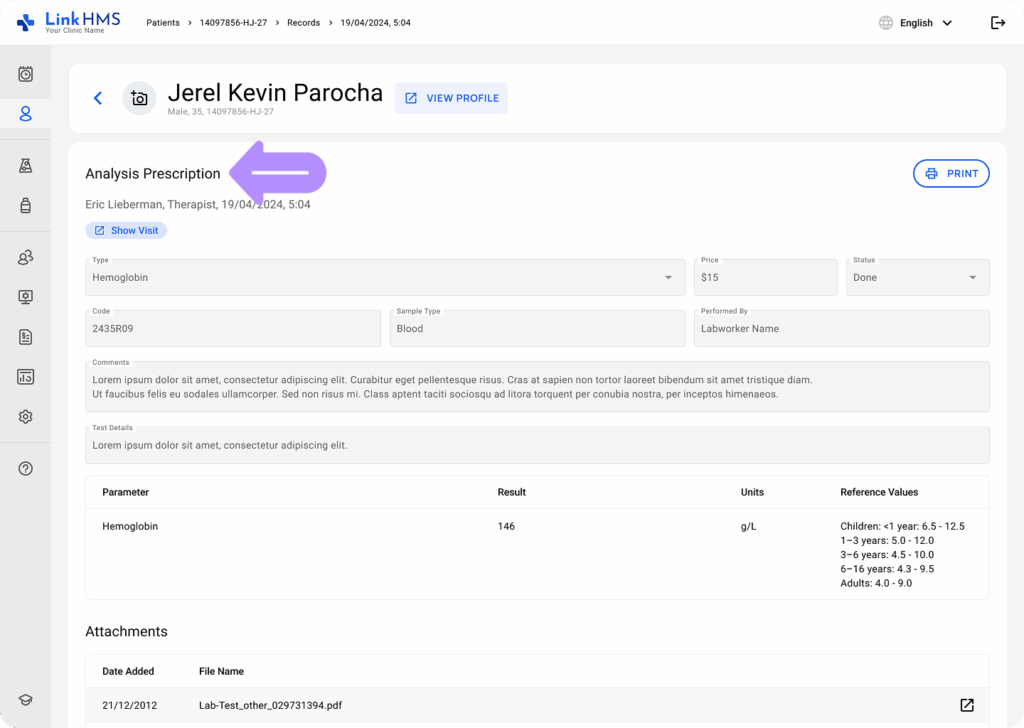Click the Sample Type Blood field

click(x=537, y=328)
